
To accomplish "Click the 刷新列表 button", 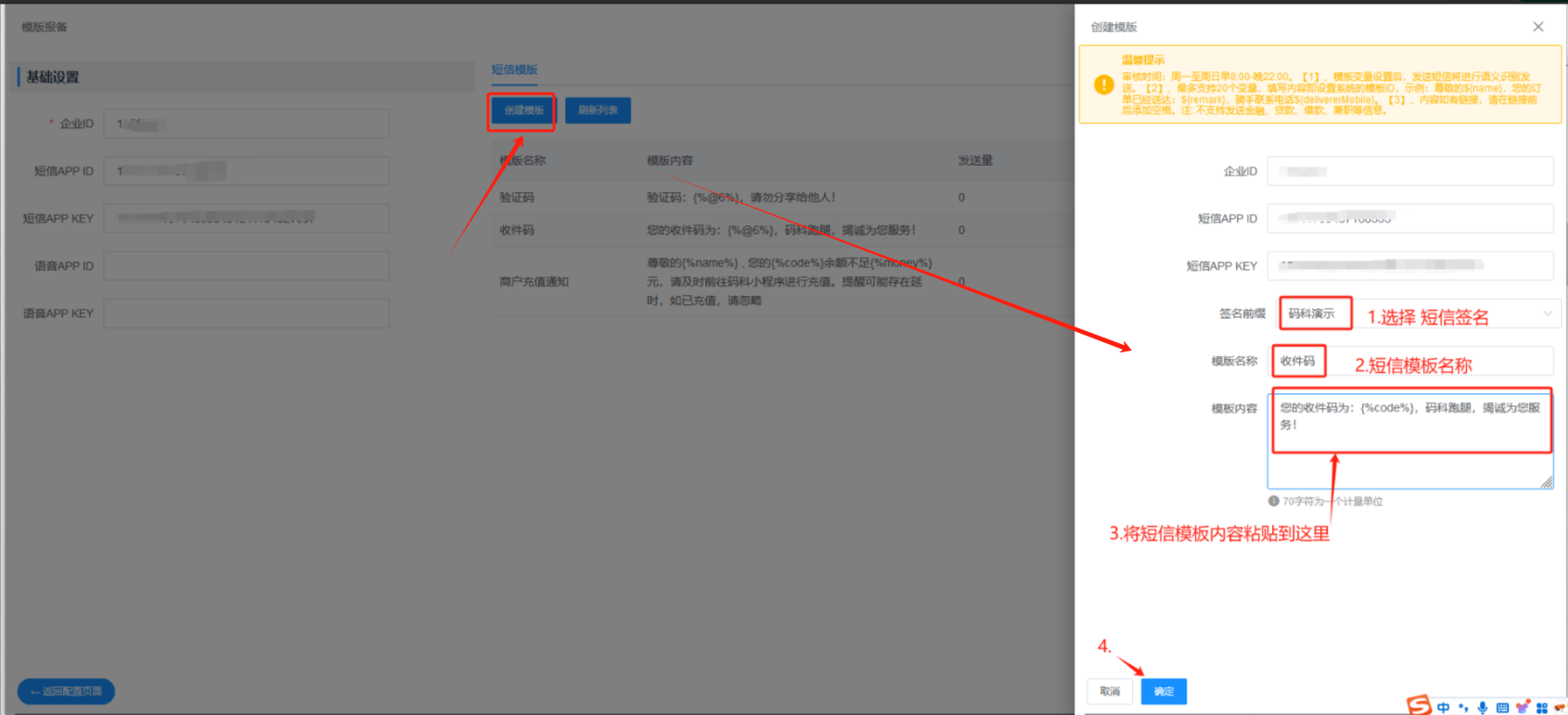I will 598,110.
